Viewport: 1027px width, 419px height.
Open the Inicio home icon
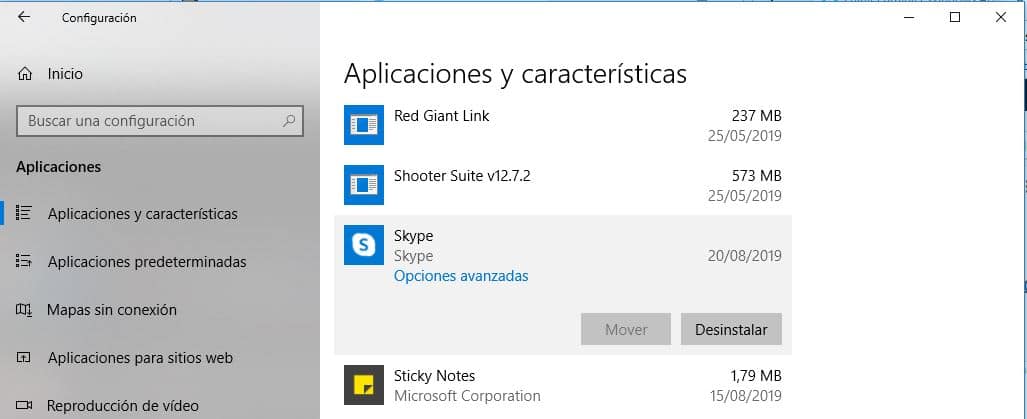click(x=25, y=74)
